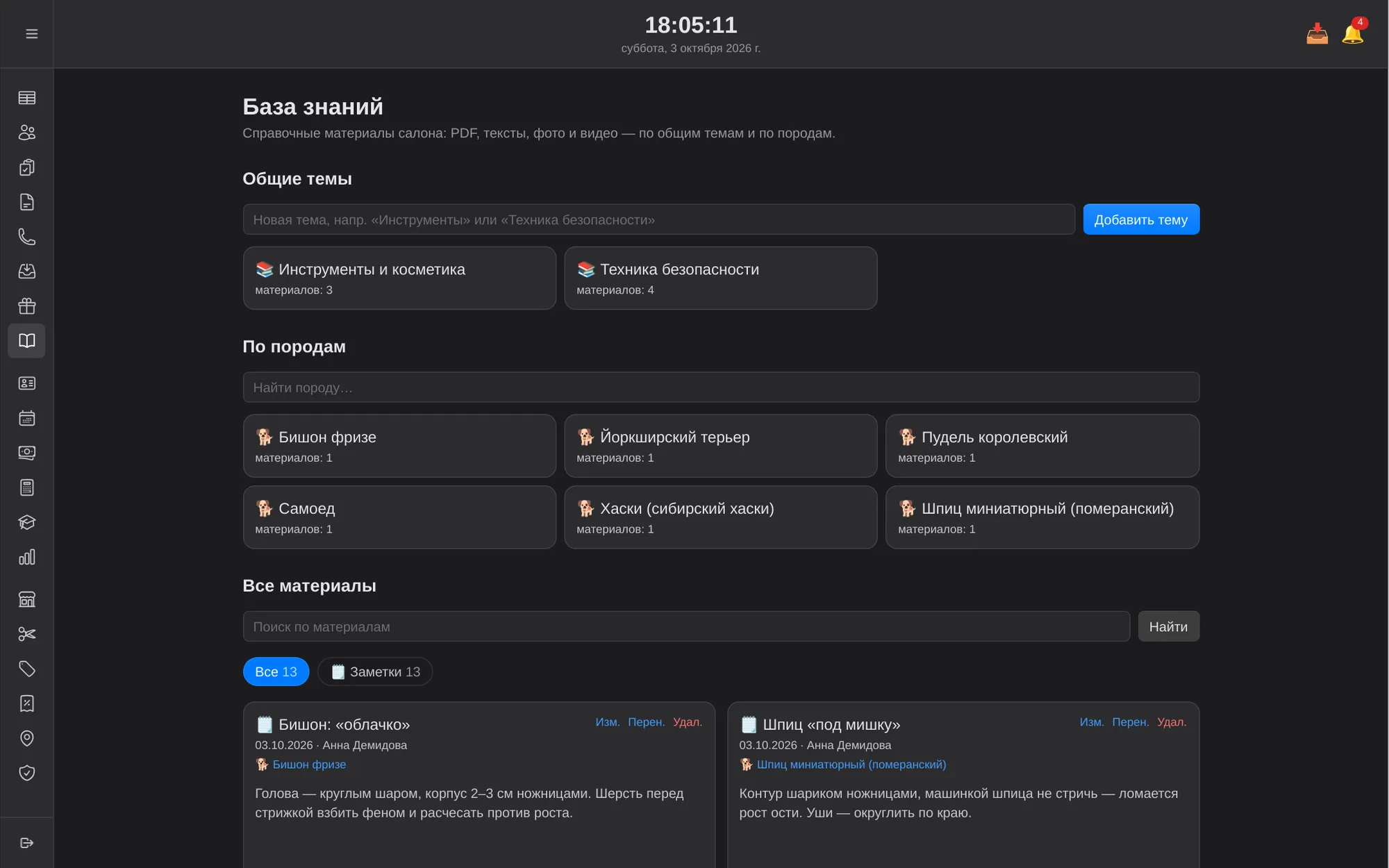Open the 'Инструменты и косметика' topic card
Viewport: 1389px width, 868px height.
399,278
